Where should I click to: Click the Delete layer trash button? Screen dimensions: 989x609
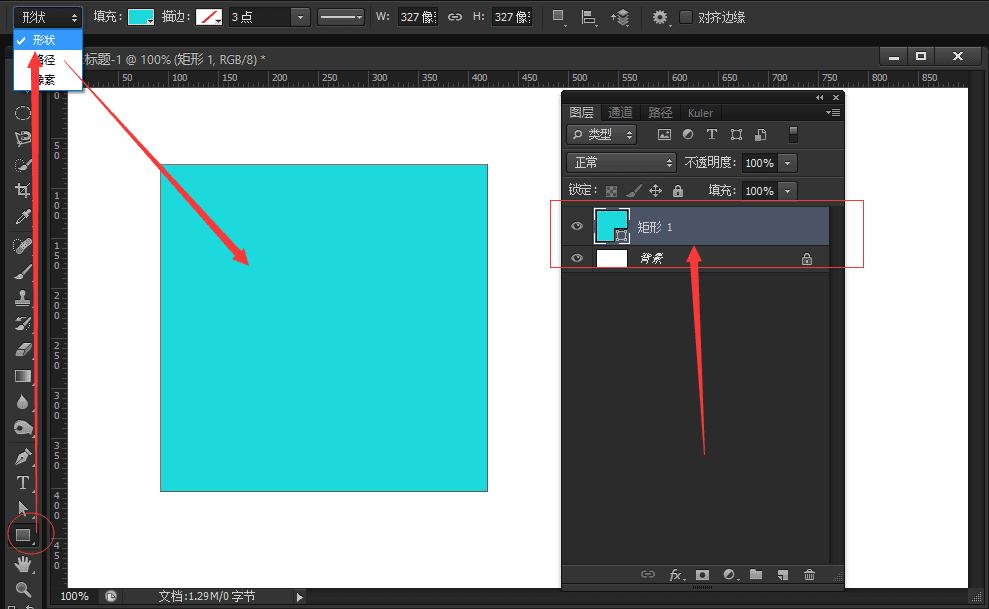810,575
